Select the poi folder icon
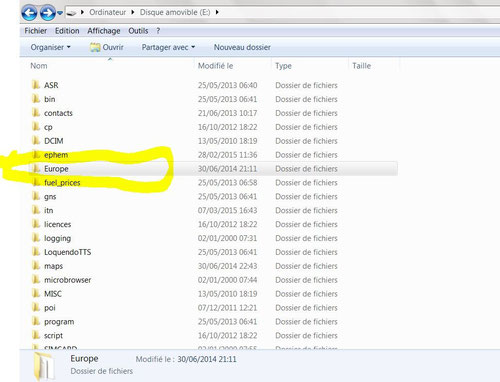Screen dimensions: 500x382 36,308
